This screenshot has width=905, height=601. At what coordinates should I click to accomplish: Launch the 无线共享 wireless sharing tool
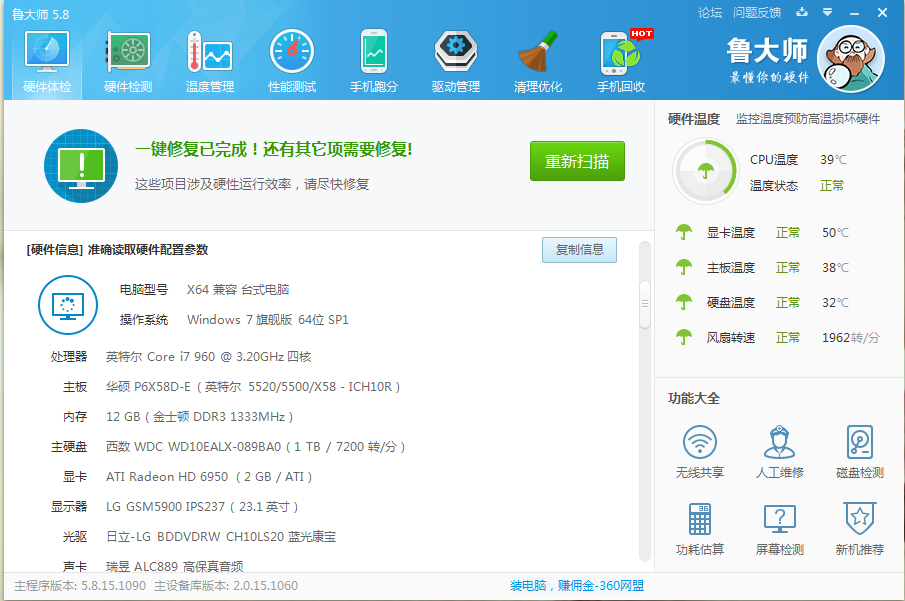tap(700, 450)
